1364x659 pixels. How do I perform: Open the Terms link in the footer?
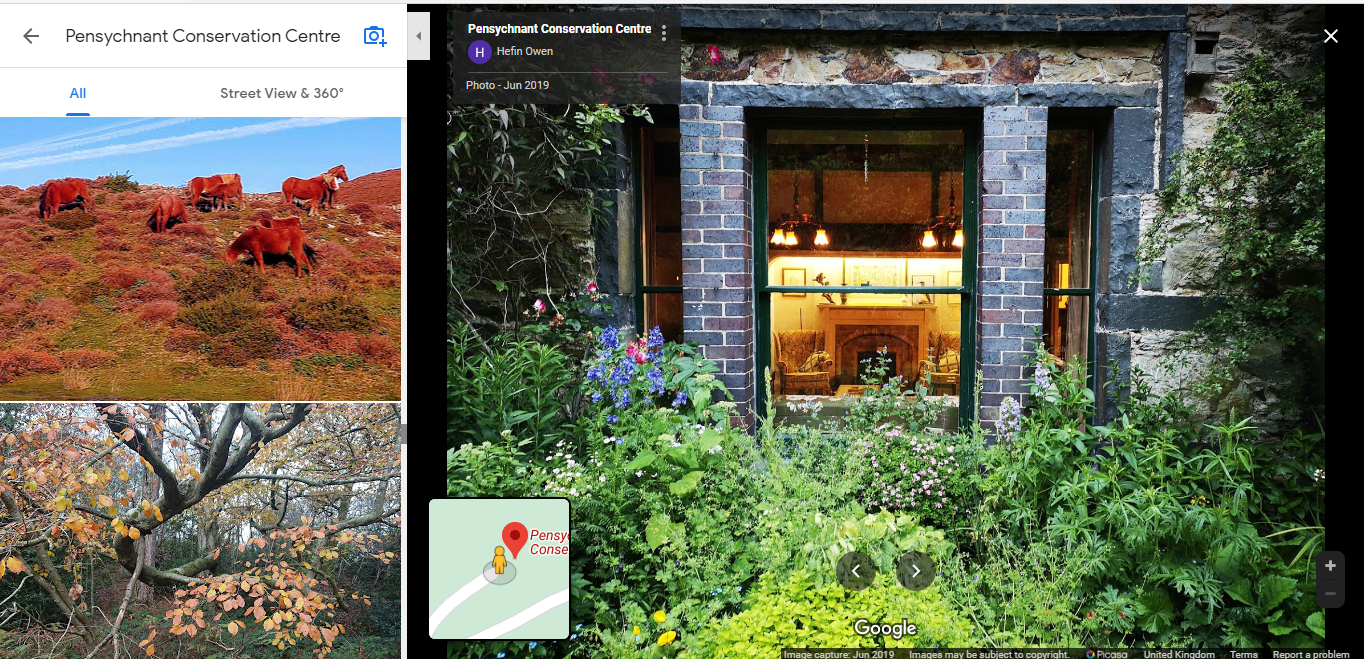(x=1244, y=654)
